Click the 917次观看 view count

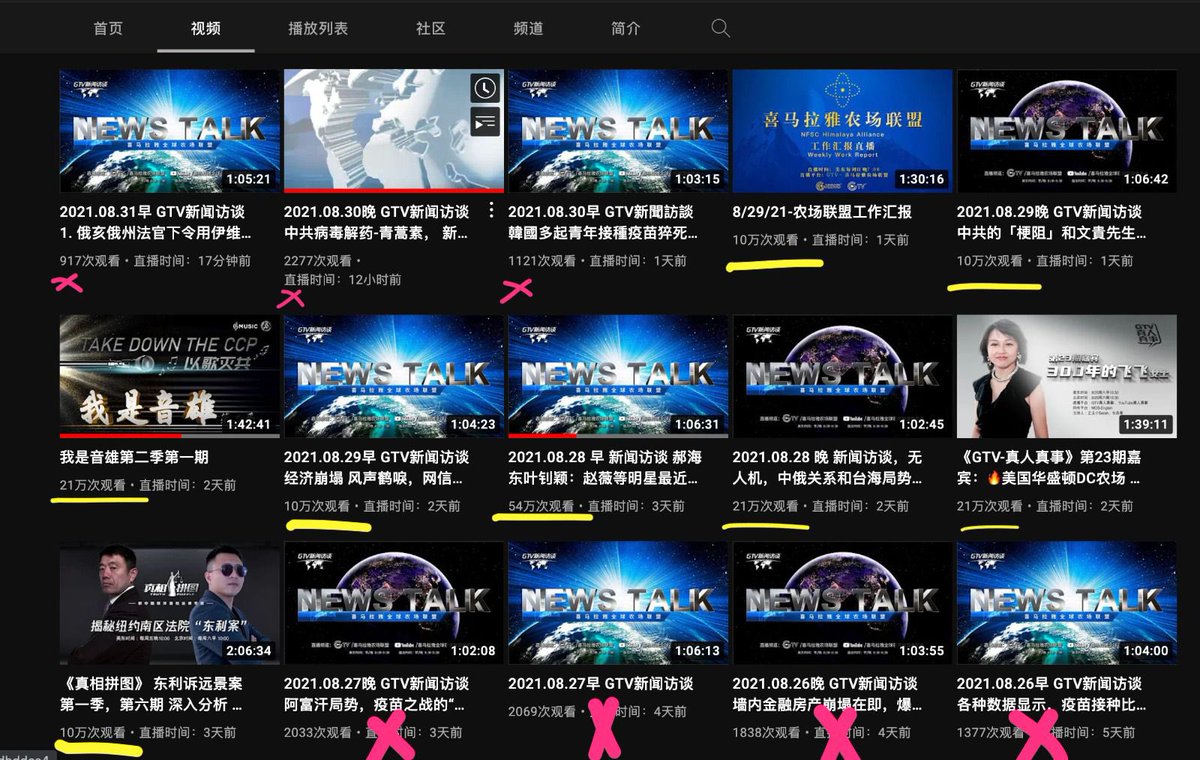tap(92, 260)
